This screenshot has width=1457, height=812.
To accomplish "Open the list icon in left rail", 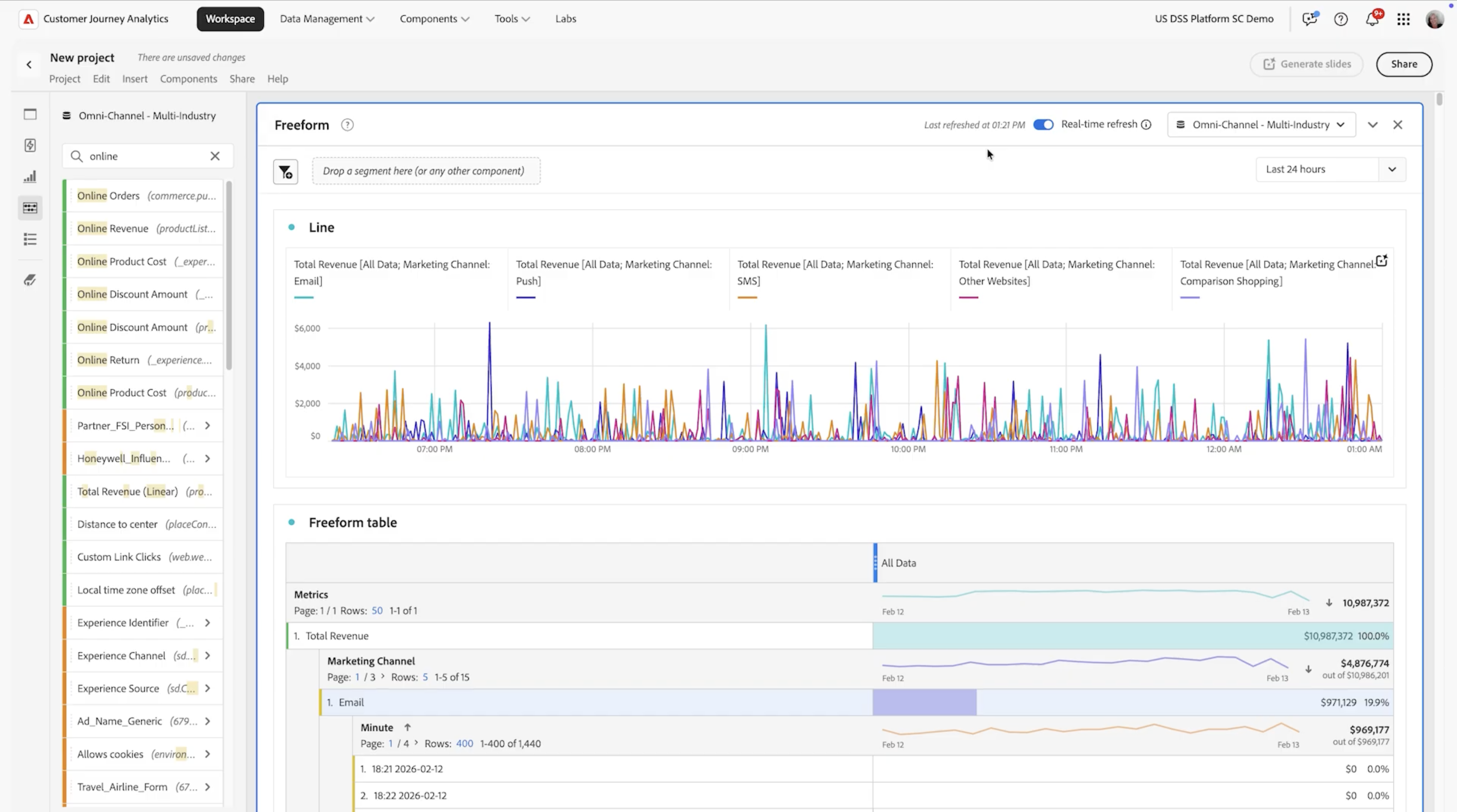I will (x=30, y=239).
